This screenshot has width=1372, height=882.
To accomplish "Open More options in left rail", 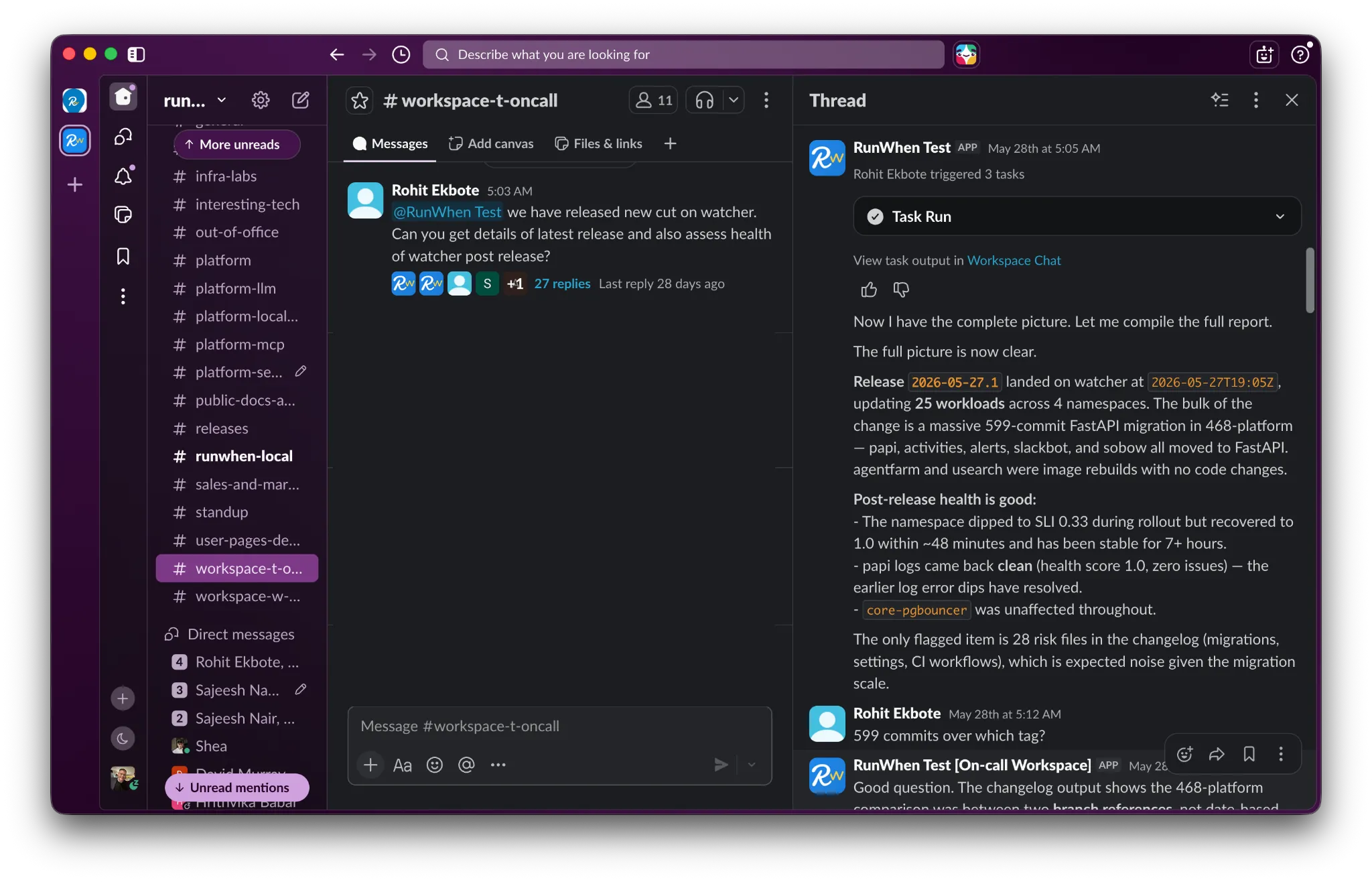I will coord(123,296).
